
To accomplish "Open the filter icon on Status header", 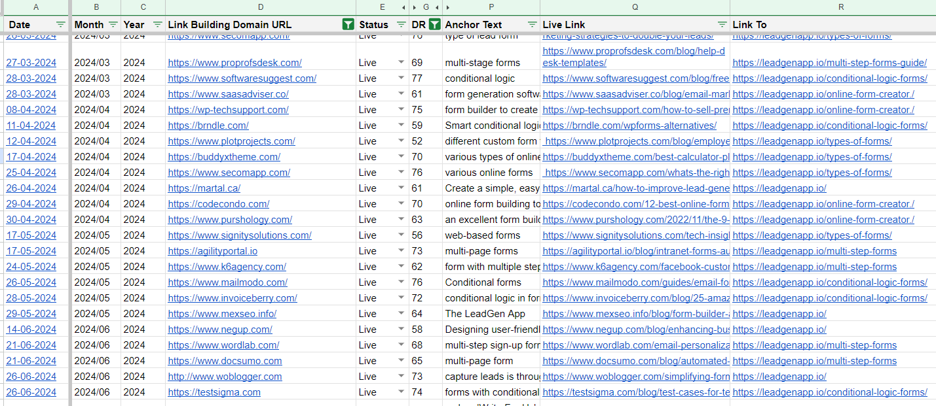I will pyautogui.click(x=401, y=25).
